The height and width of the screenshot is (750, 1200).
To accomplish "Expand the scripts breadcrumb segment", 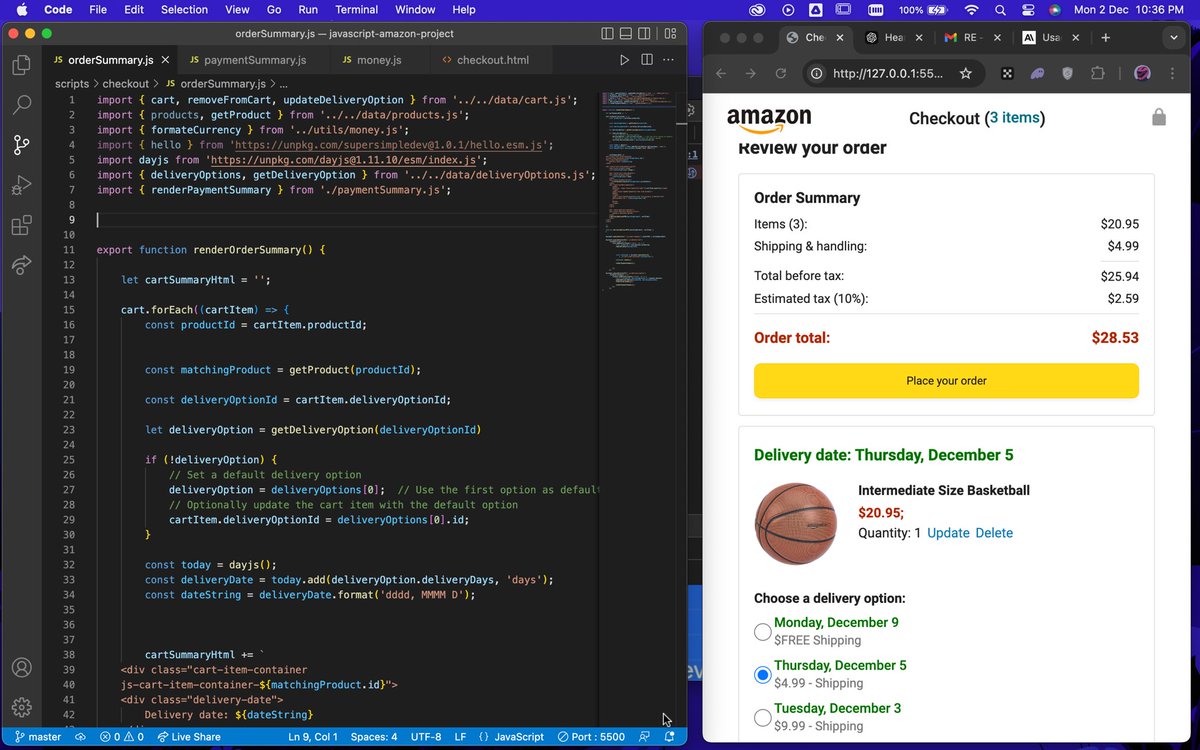I will point(71,84).
